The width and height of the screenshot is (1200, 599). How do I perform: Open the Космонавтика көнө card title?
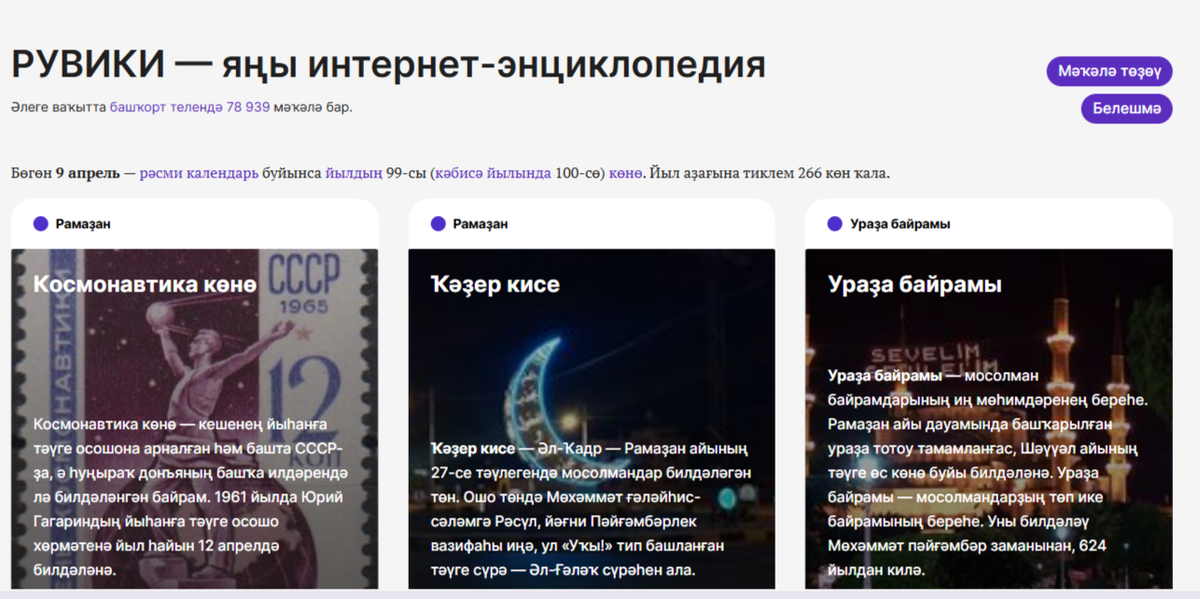tap(145, 285)
